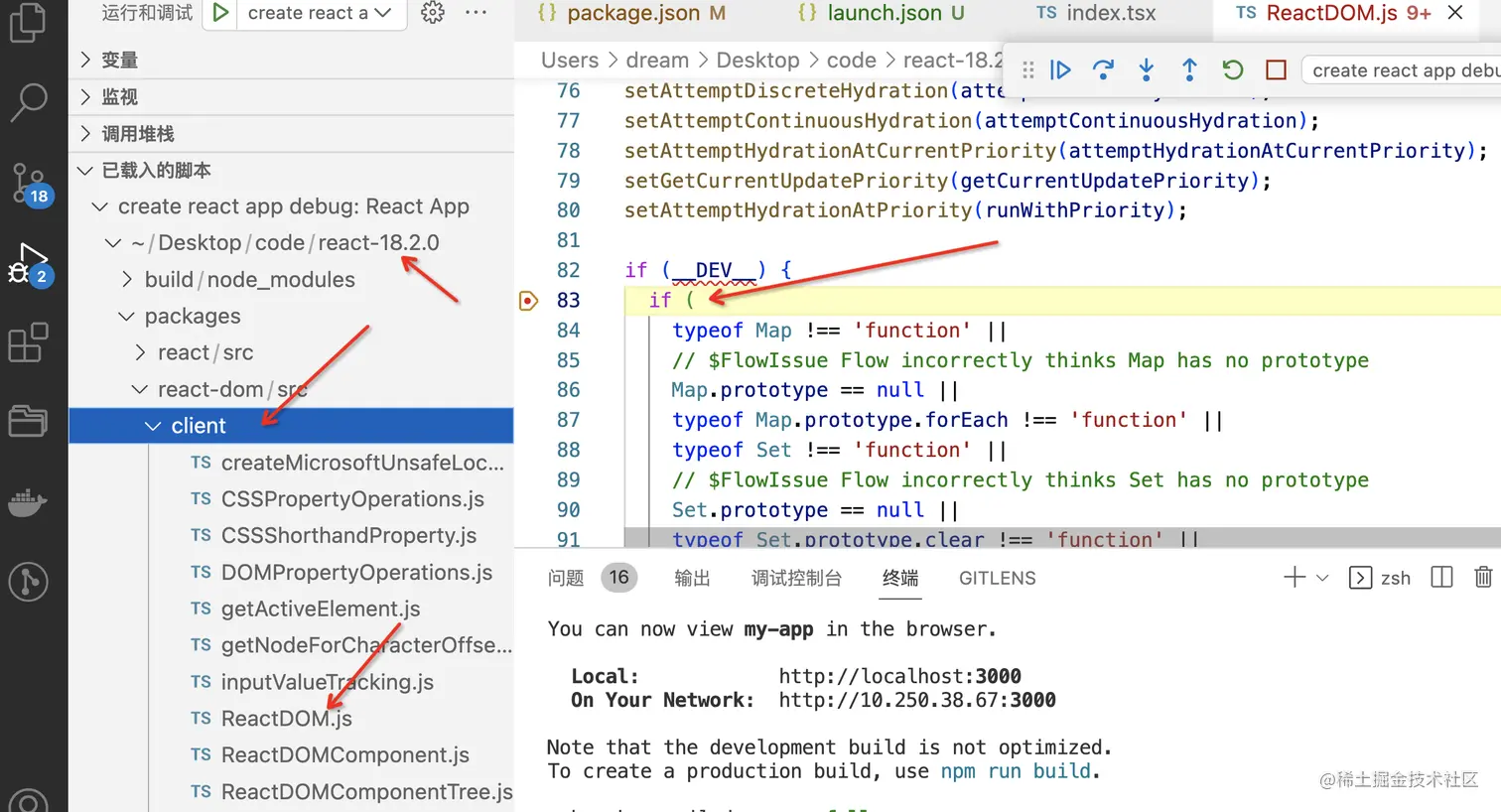Open the Explorer view in activity bar

coord(28,22)
